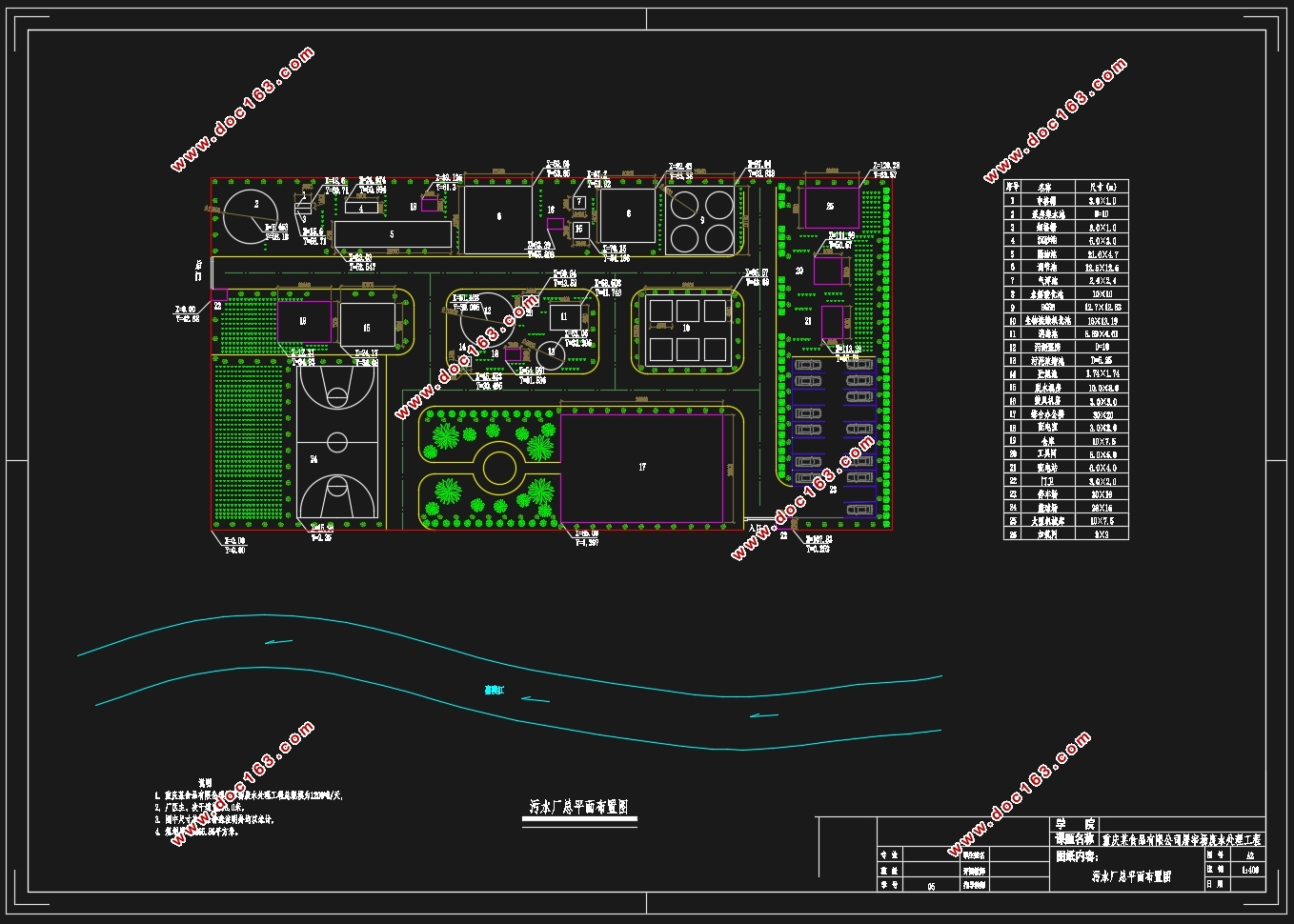This screenshot has width=1294, height=924.
Task: Click table cell 16×13.19
Action: tap(1102, 321)
